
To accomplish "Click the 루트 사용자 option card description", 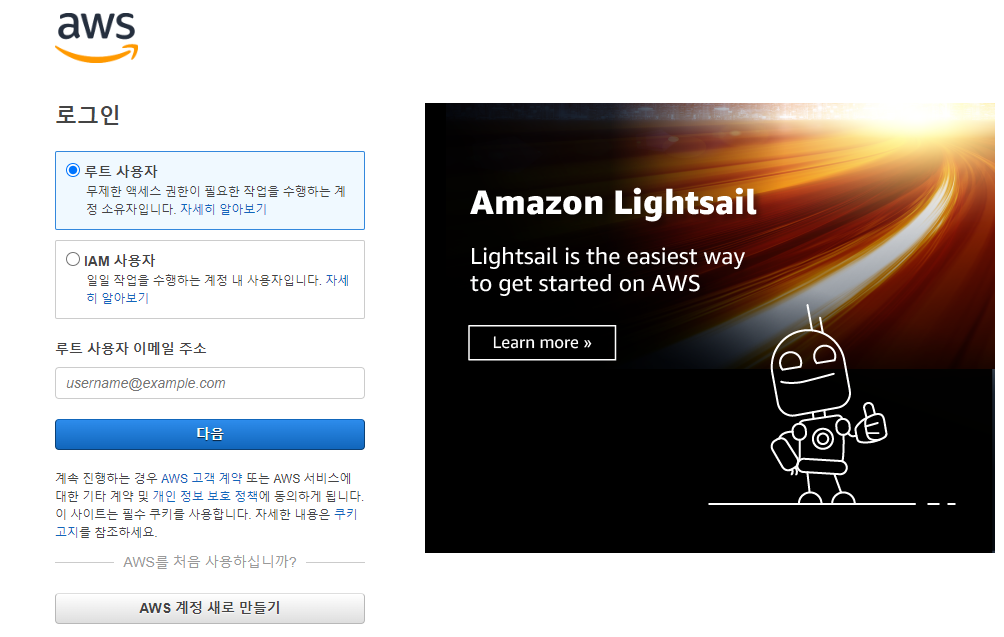I will click(216, 200).
